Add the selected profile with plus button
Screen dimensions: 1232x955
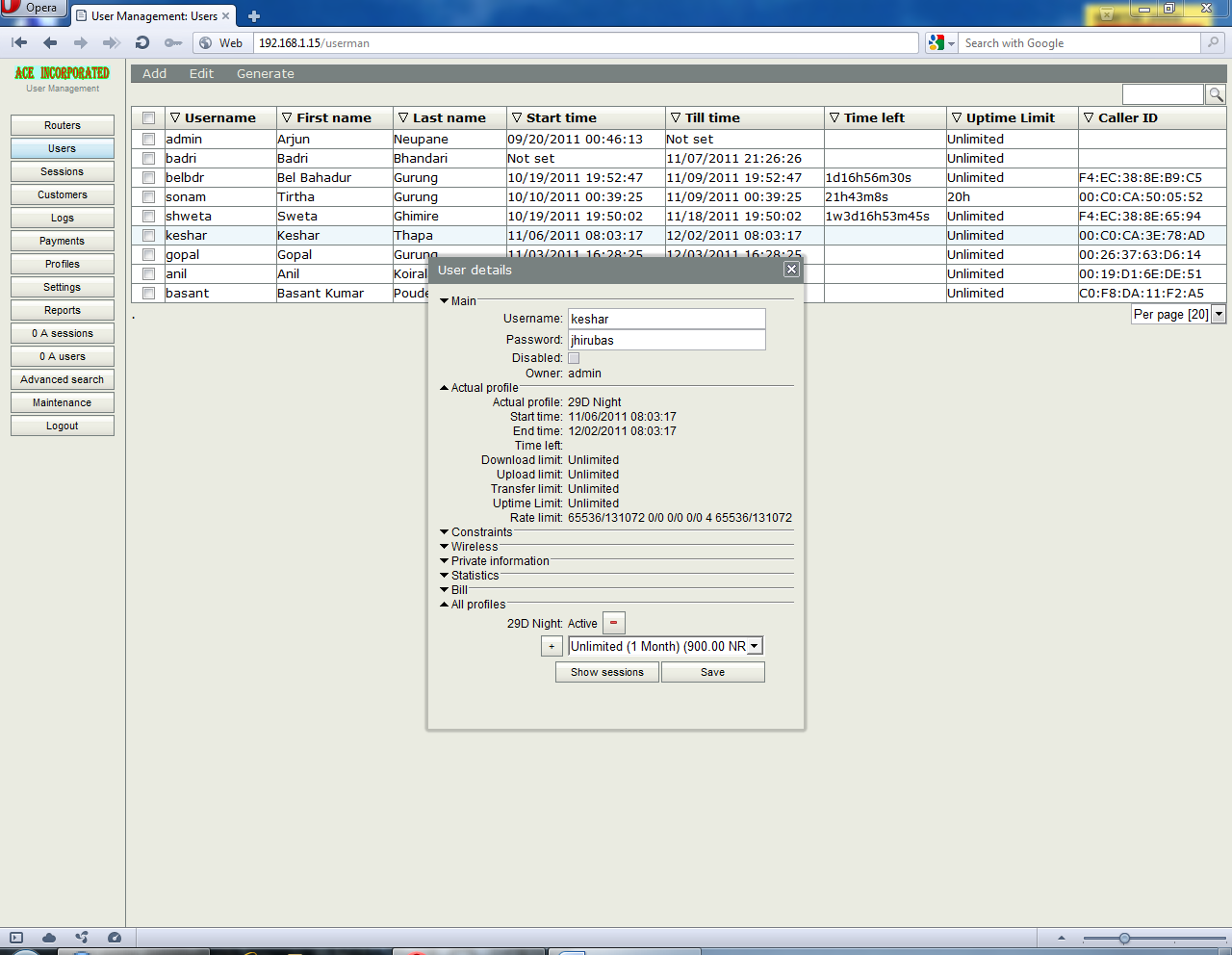click(x=552, y=646)
